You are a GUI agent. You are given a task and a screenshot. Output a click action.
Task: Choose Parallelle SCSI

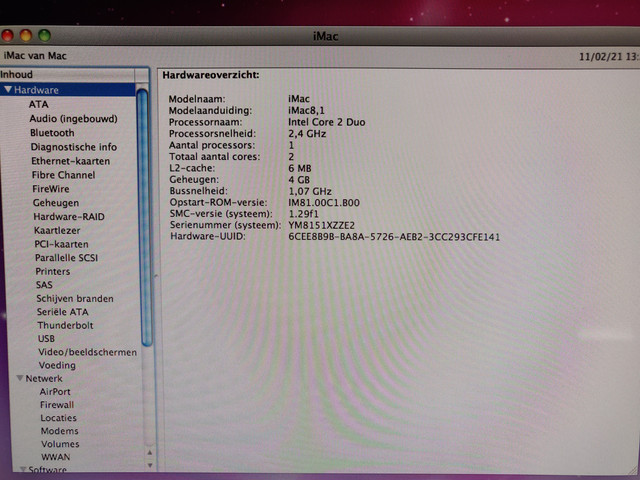click(x=67, y=258)
